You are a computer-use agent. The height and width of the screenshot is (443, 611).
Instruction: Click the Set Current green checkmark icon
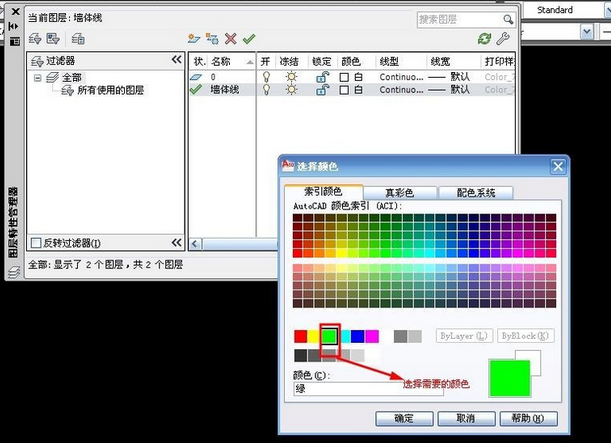tap(249, 38)
